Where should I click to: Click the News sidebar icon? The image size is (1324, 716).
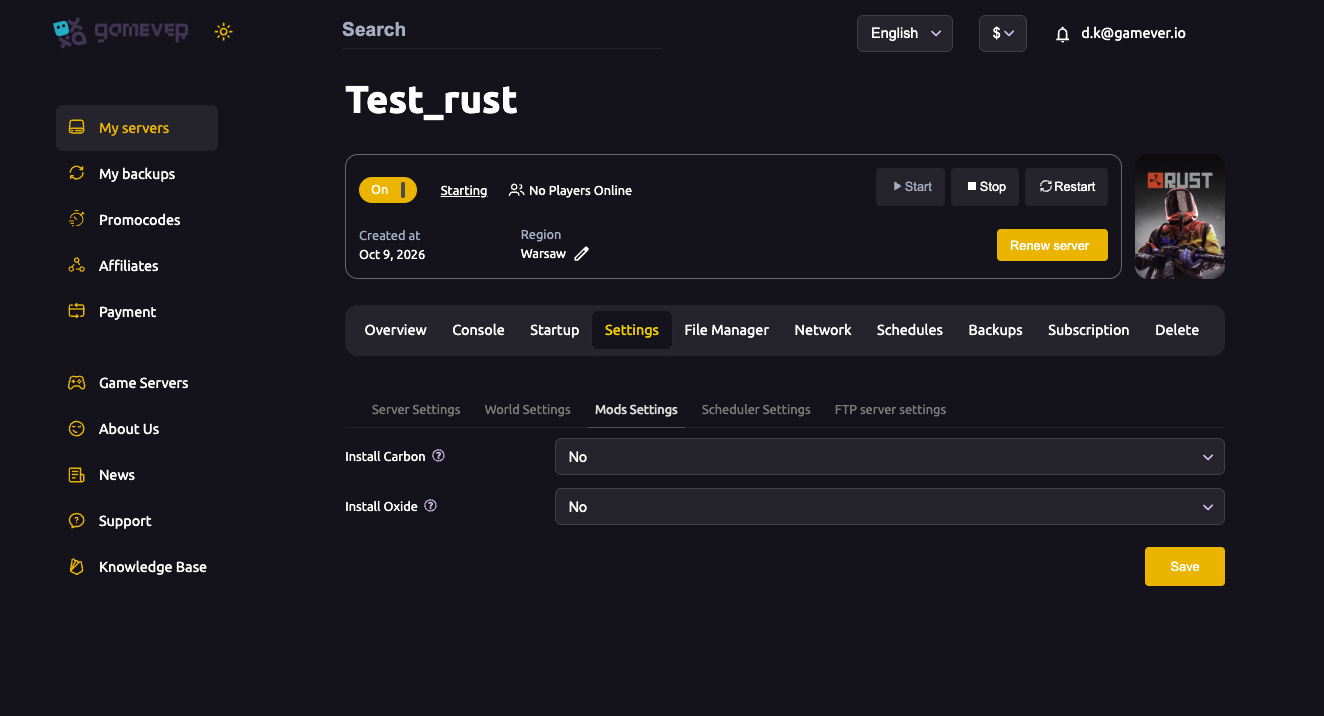(x=76, y=475)
